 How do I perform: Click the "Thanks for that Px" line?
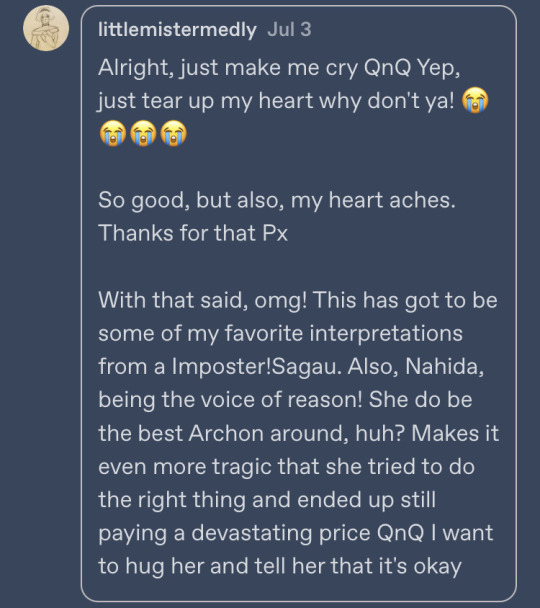click(193, 233)
